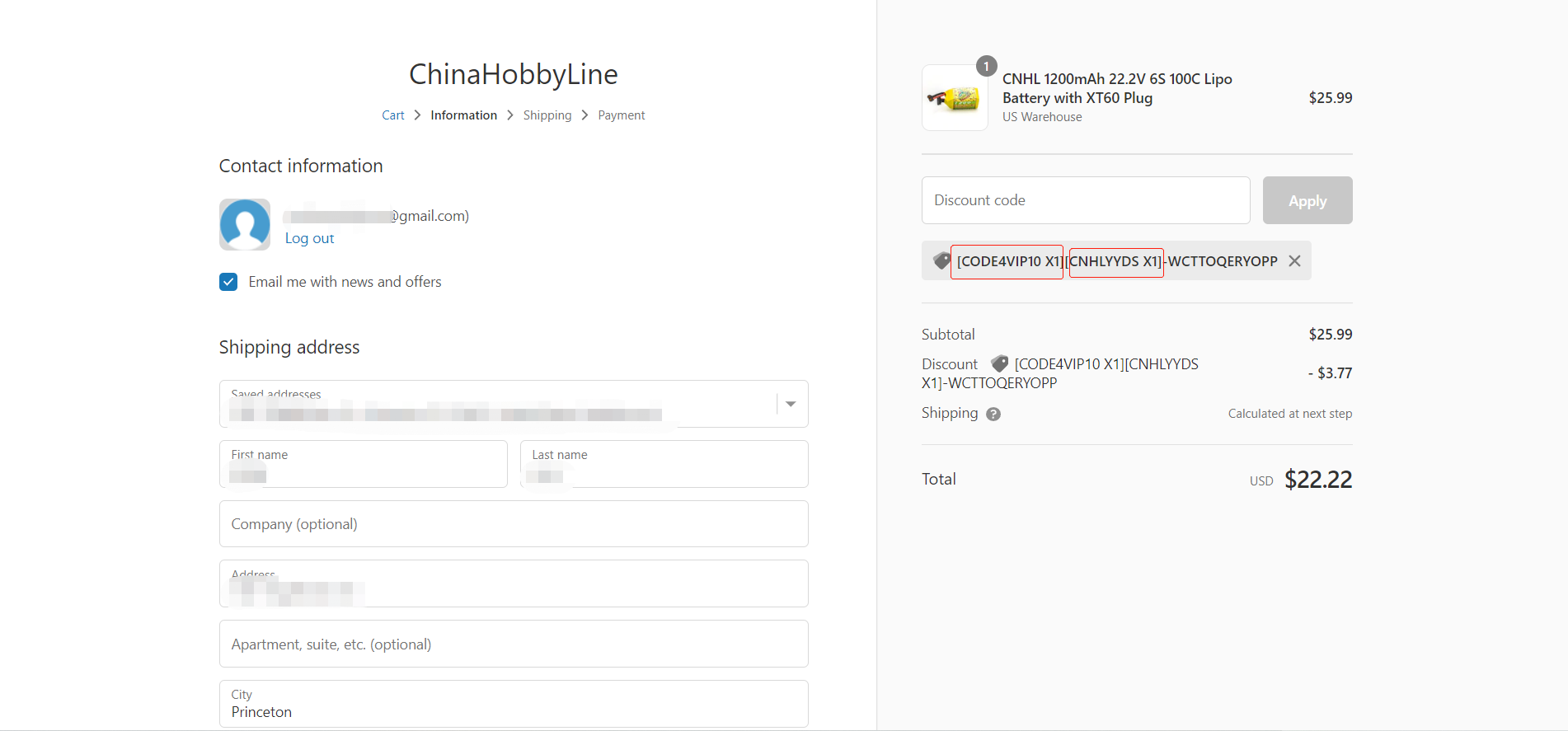Click the USD currency label

click(1261, 481)
